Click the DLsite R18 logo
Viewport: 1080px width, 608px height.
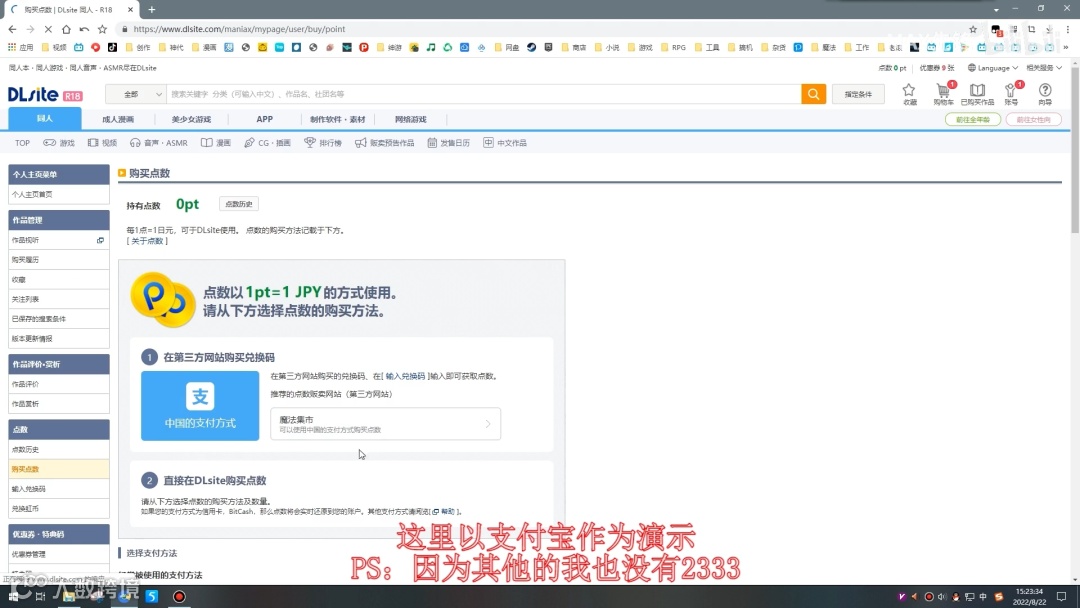tap(45, 95)
